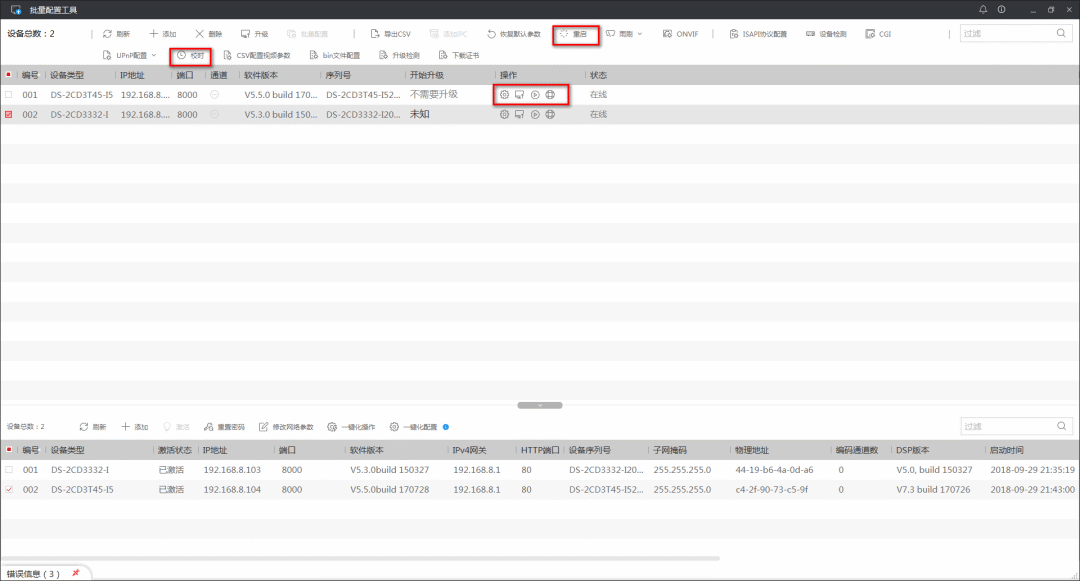1080x581 pixels.
Task: Click the 恢复默认参数 restore defaults button
Action: (513, 34)
